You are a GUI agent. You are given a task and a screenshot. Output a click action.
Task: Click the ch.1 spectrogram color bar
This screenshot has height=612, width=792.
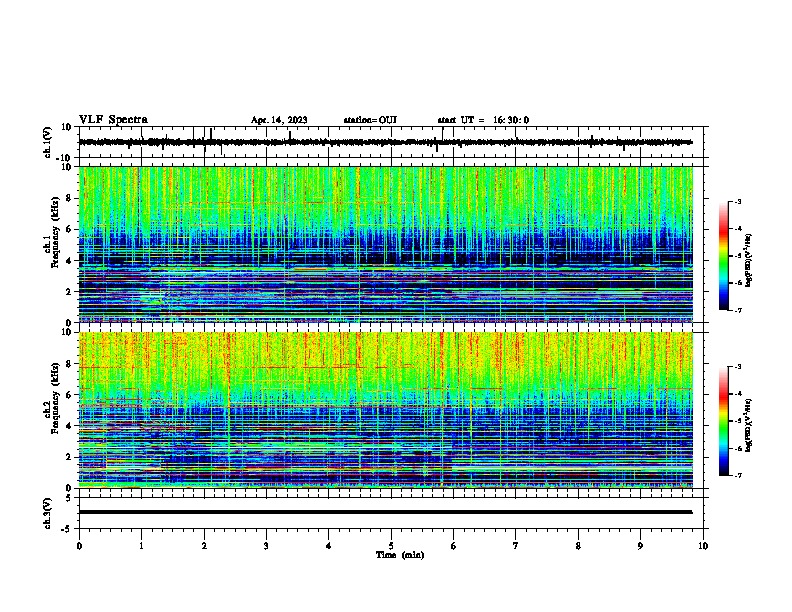(724, 256)
